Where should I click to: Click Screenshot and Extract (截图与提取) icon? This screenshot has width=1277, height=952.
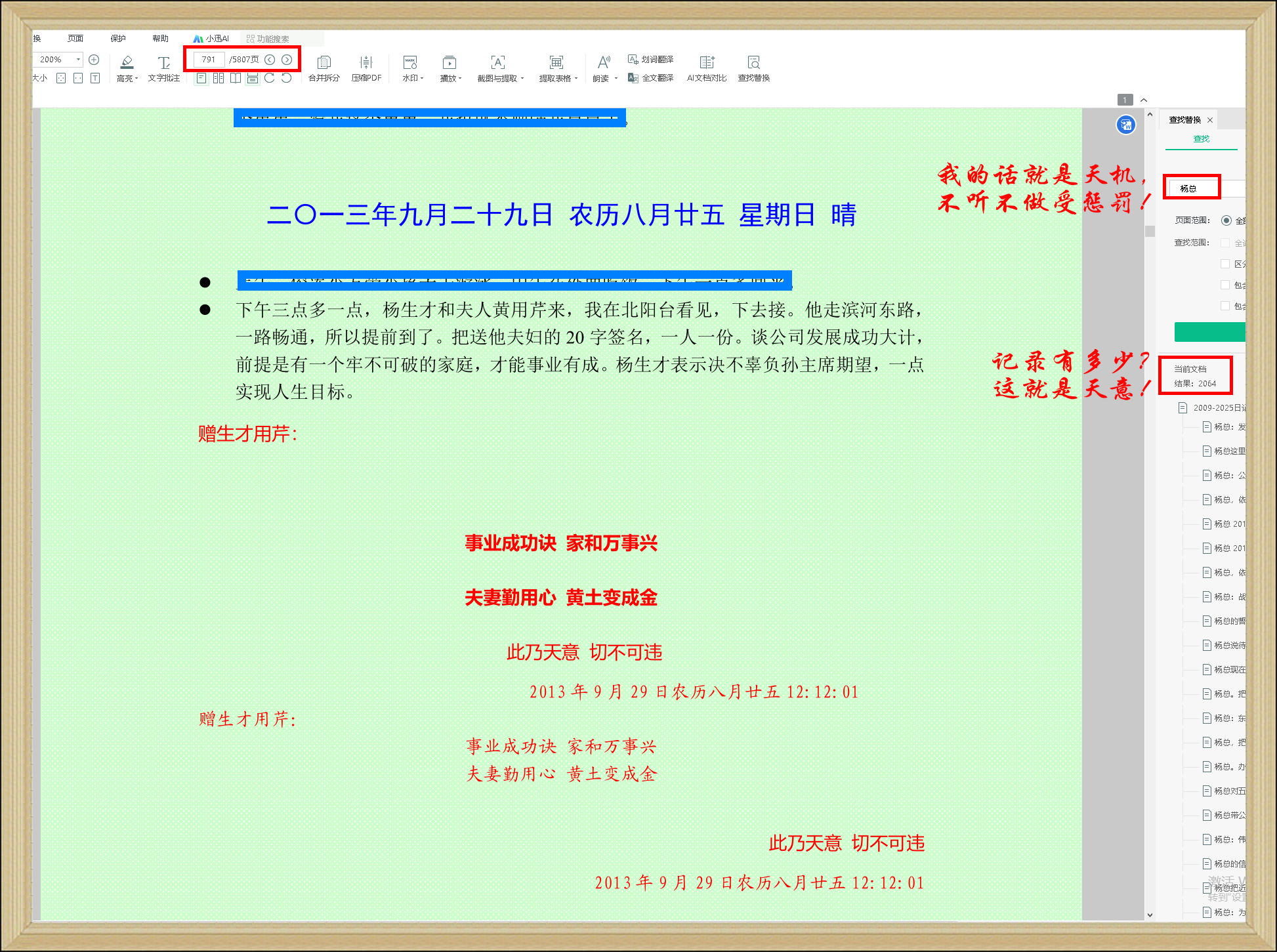click(x=498, y=62)
